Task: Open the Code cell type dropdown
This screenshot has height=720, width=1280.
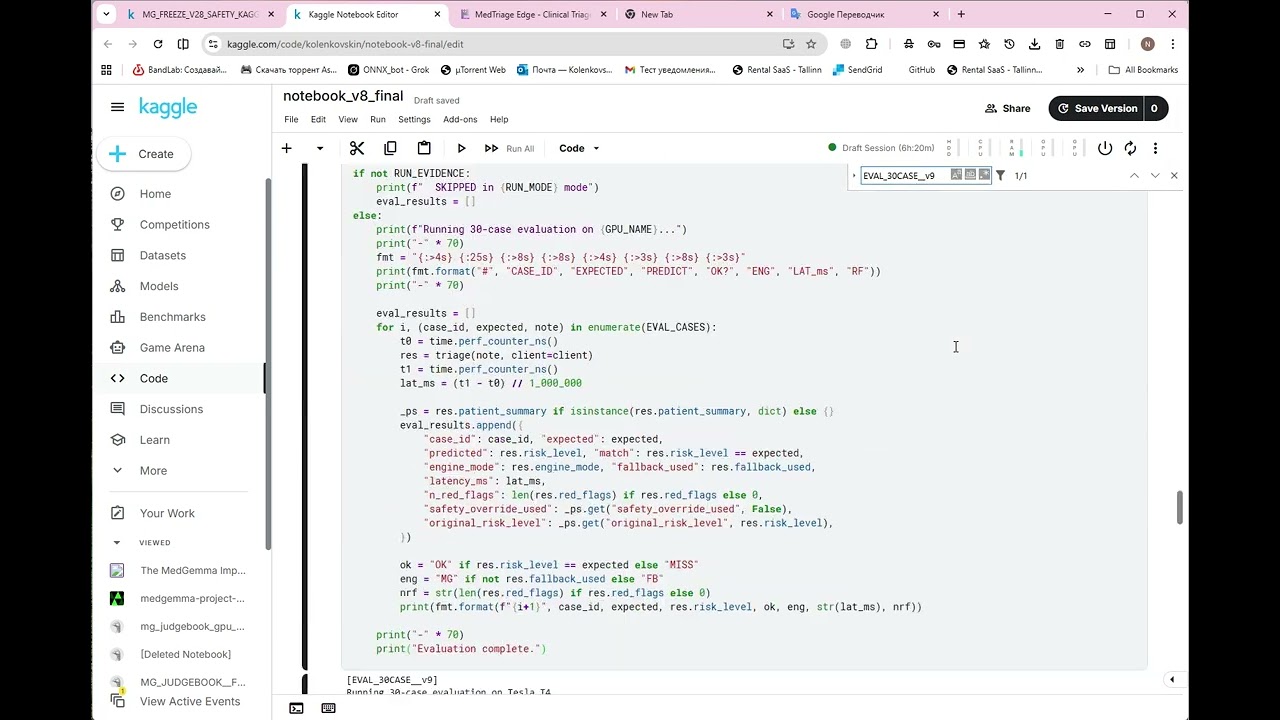Action: coord(579,148)
